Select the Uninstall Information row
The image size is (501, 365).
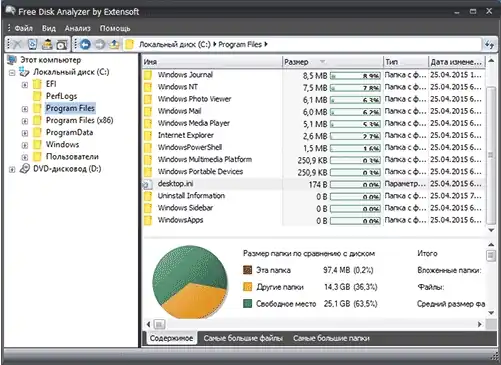click(x=313, y=196)
